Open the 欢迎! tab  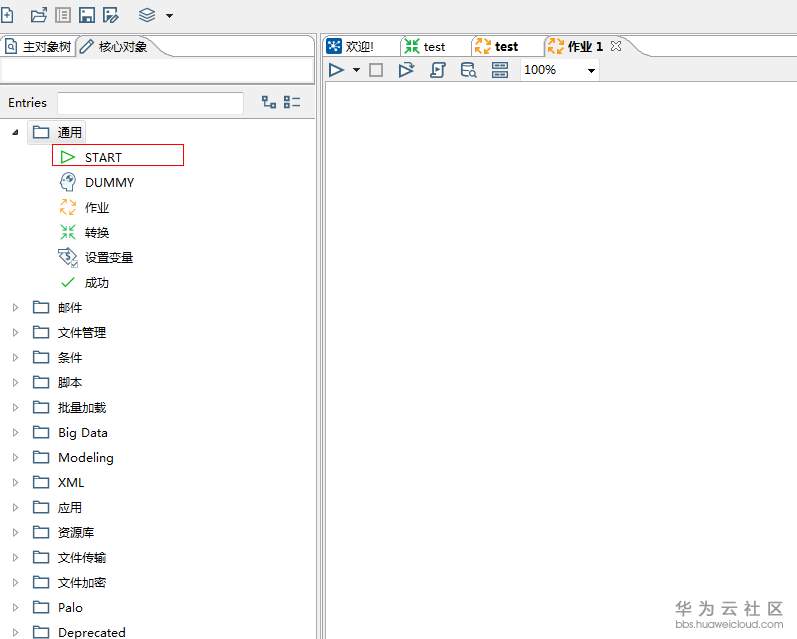(x=350, y=47)
